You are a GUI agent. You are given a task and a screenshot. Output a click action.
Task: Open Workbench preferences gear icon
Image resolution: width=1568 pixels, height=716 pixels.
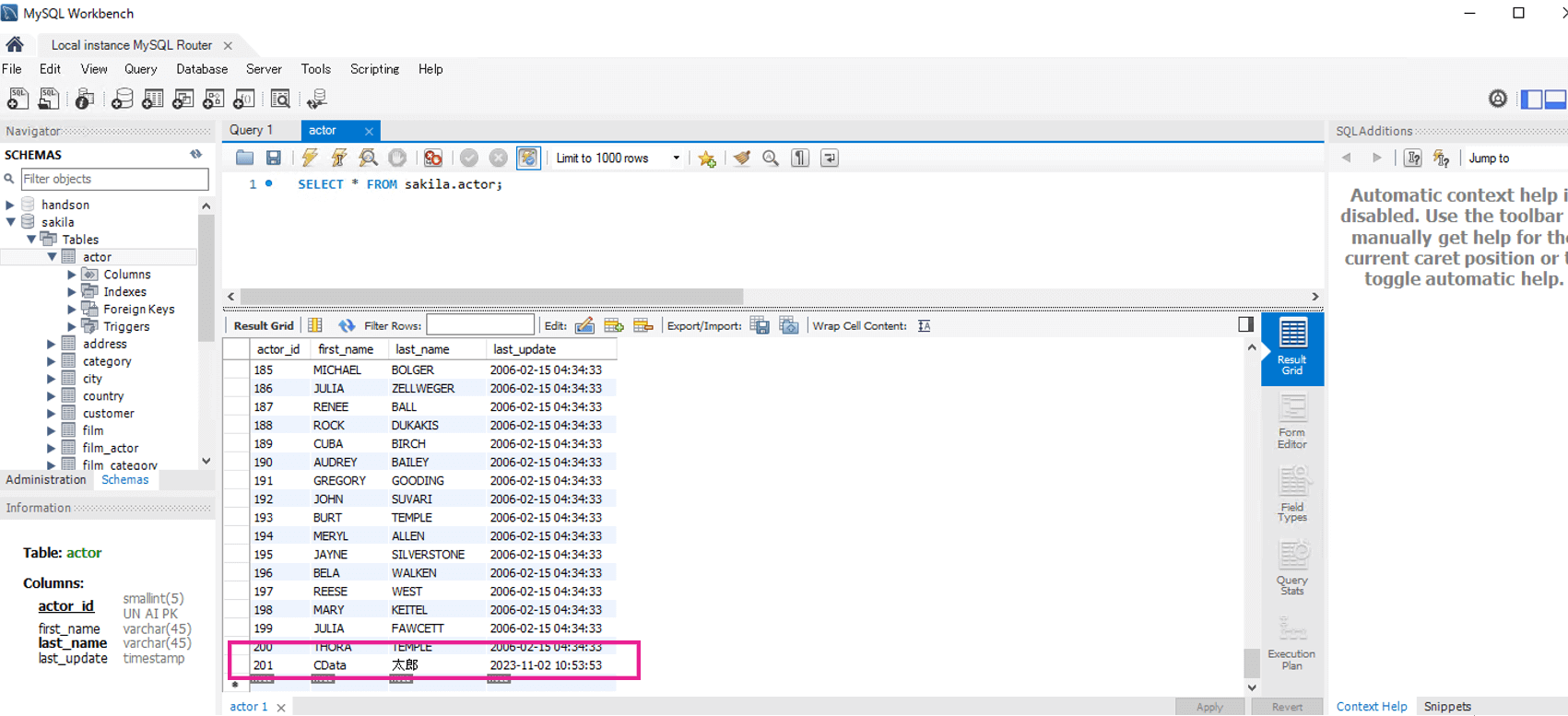coord(1498,99)
